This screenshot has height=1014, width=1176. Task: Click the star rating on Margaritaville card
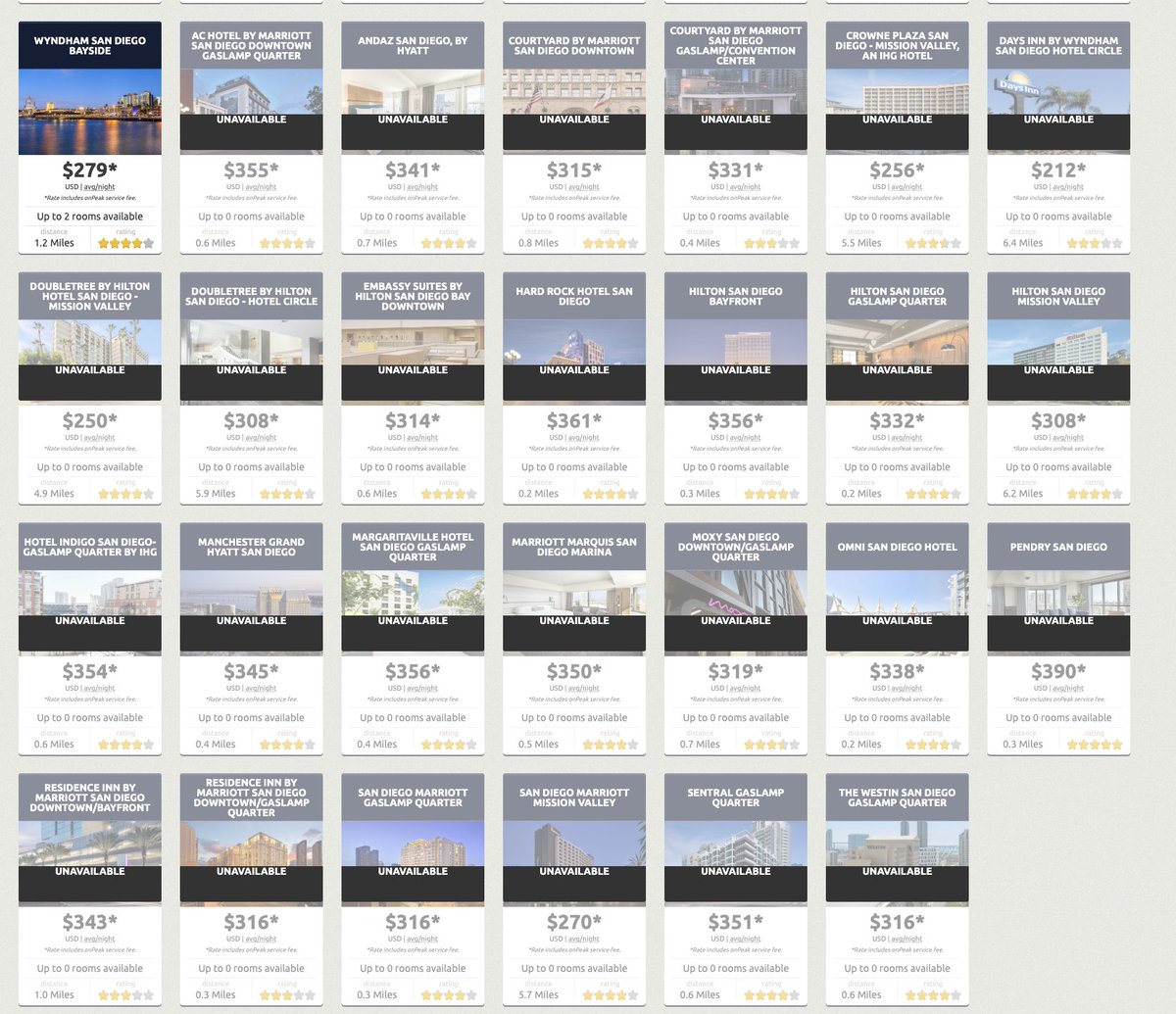click(x=449, y=745)
